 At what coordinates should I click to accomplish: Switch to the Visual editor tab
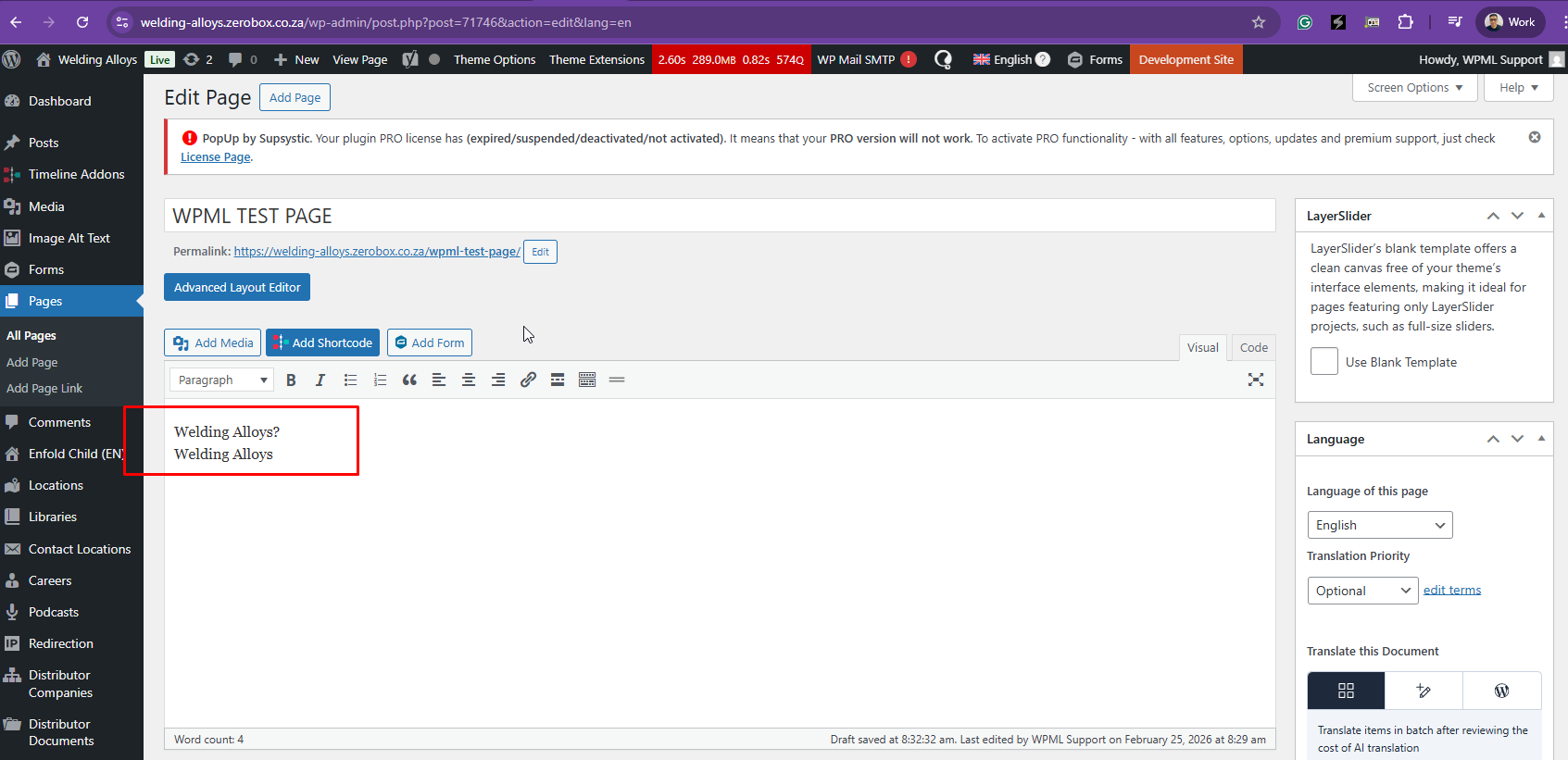pos(1203,347)
